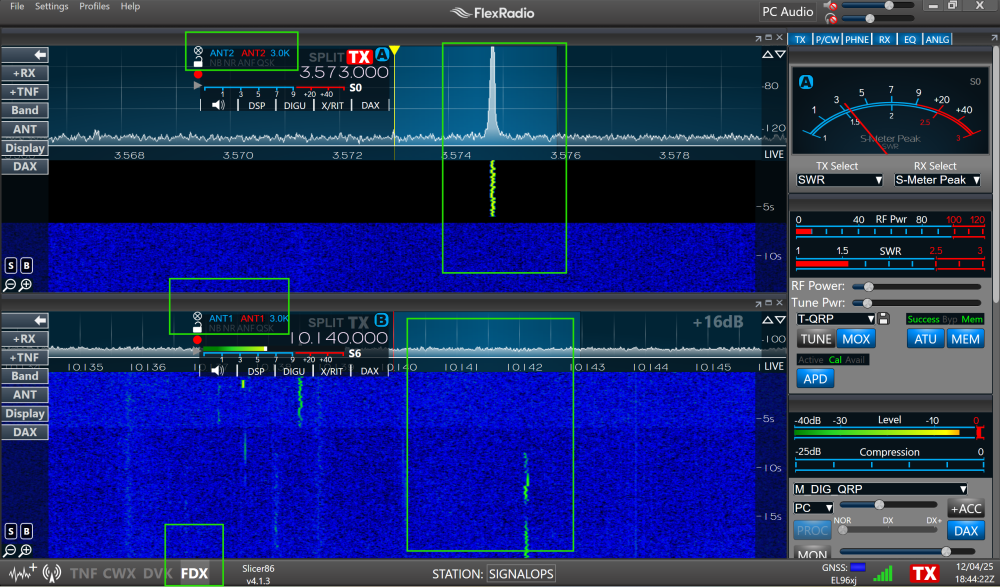
Task: Open the P/CW panel tab
Action: (827, 40)
